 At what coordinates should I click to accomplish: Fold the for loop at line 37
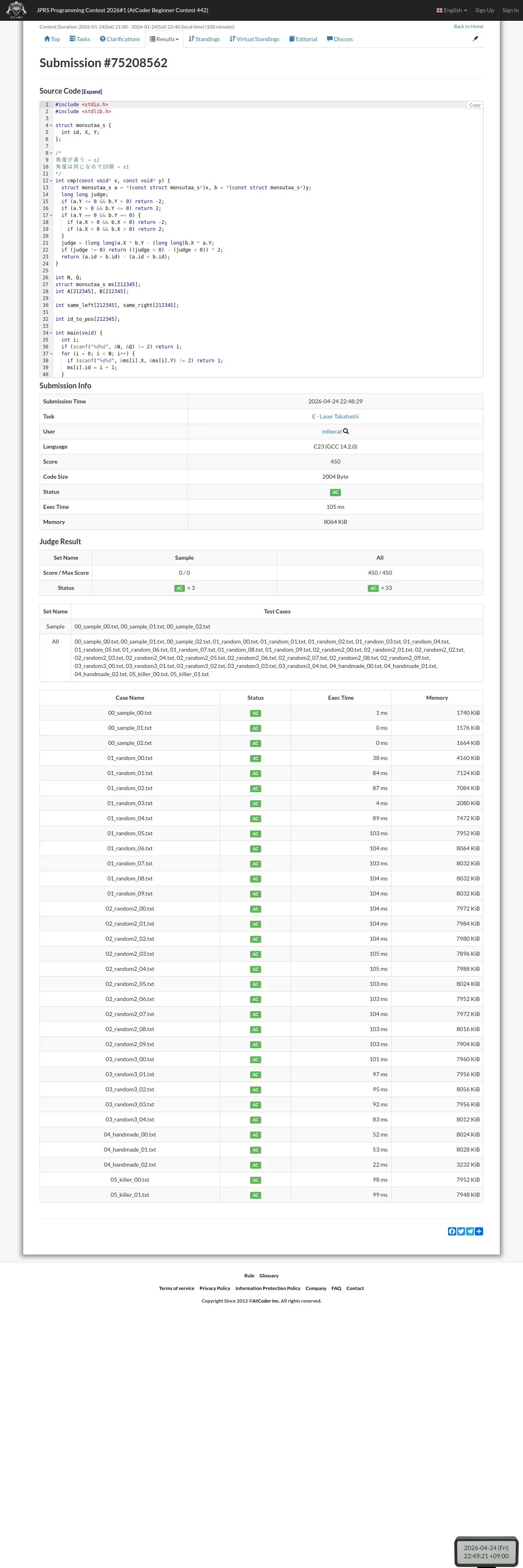(51, 354)
